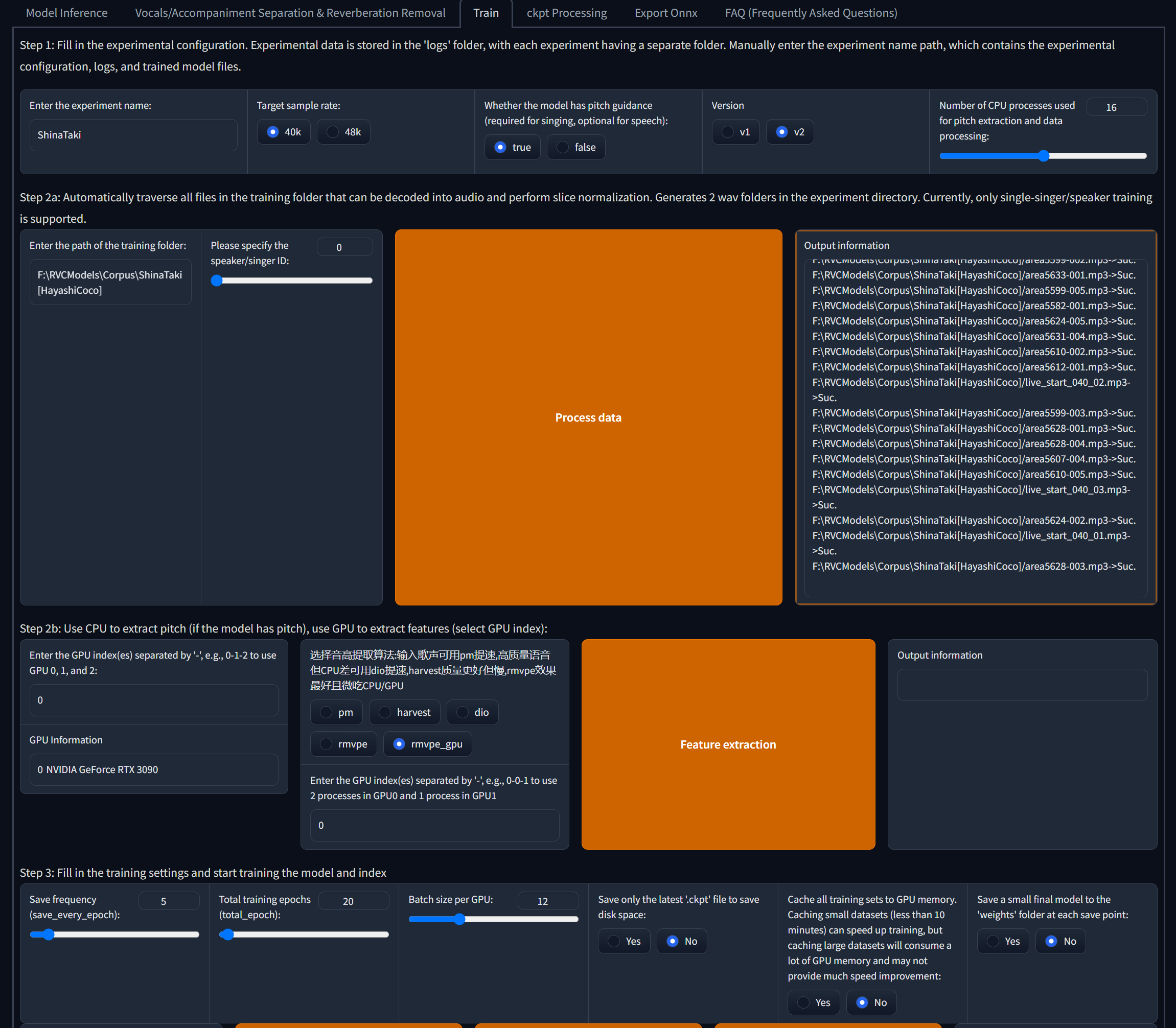The image size is (1176, 1028).
Task: Switch to the Model Inference tab
Action: (66, 13)
